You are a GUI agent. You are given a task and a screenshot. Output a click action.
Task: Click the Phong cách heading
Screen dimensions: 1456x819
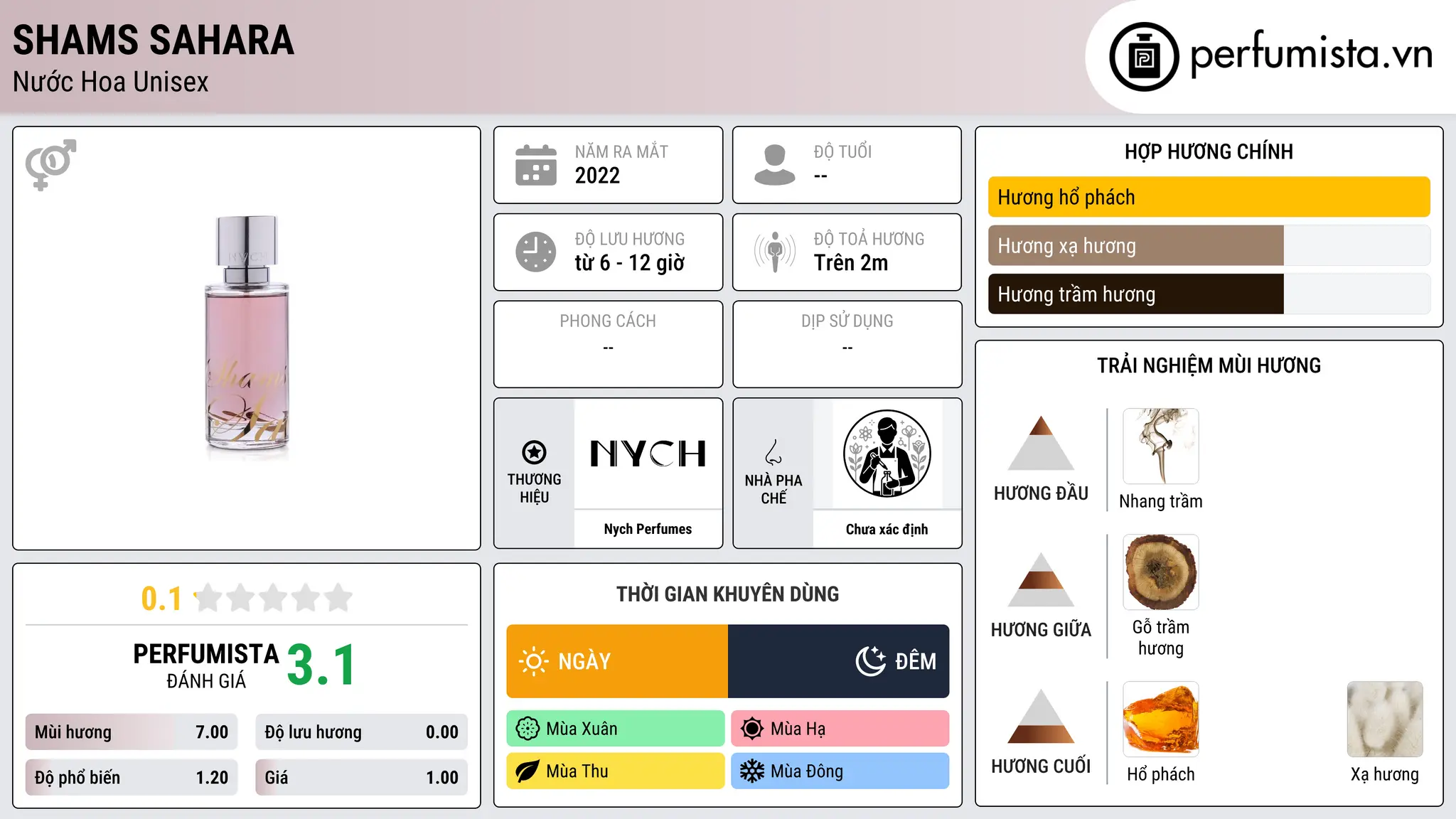click(608, 321)
